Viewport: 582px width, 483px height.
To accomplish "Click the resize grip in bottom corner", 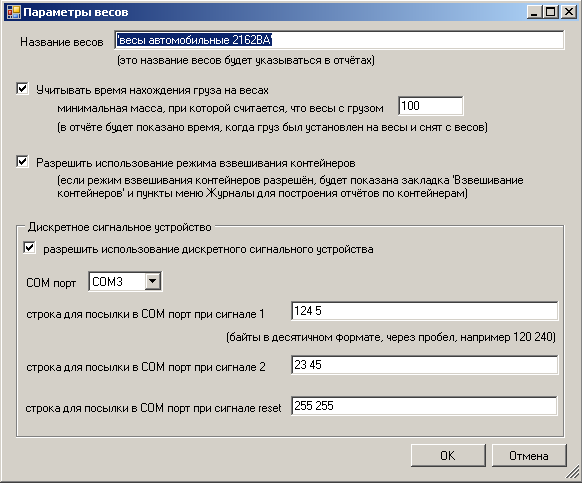I will click(x=572, y=473).
